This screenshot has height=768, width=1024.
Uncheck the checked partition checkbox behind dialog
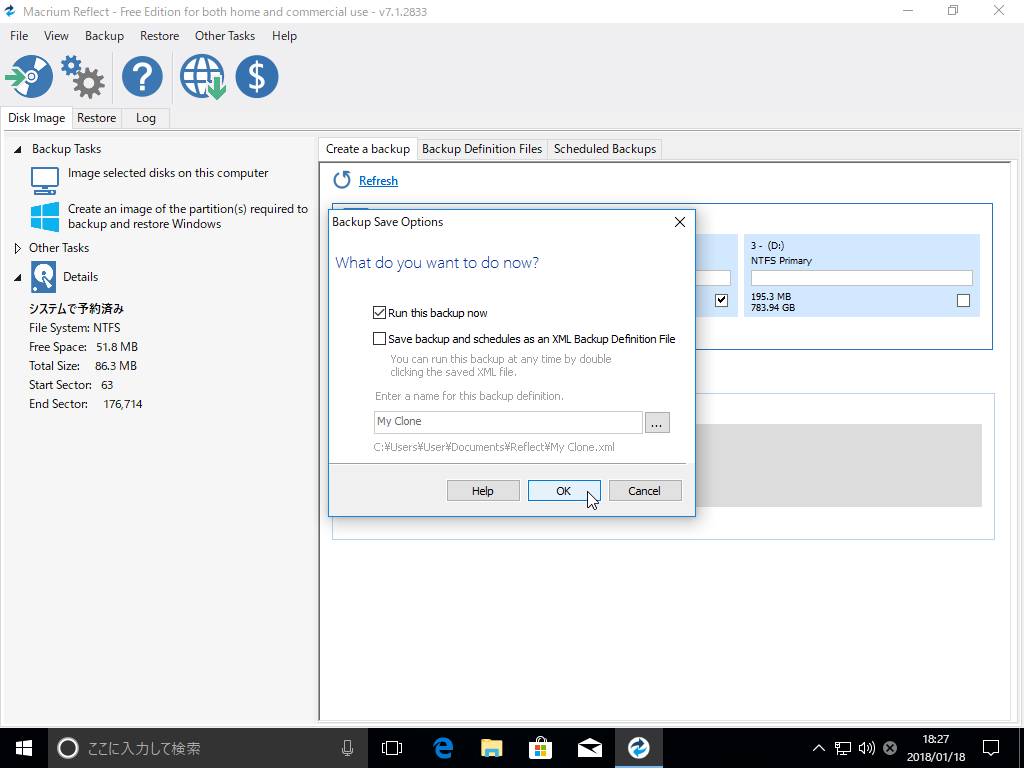[722, 300]
